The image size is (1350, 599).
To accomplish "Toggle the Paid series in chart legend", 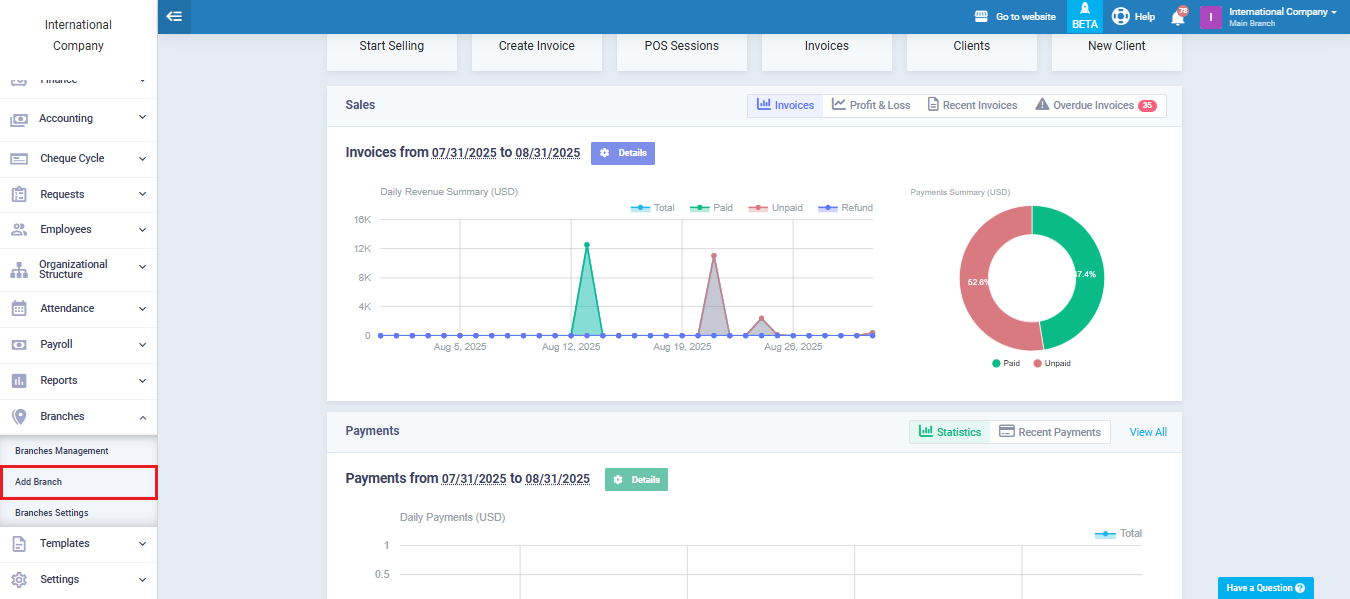I will coord(711,208).
